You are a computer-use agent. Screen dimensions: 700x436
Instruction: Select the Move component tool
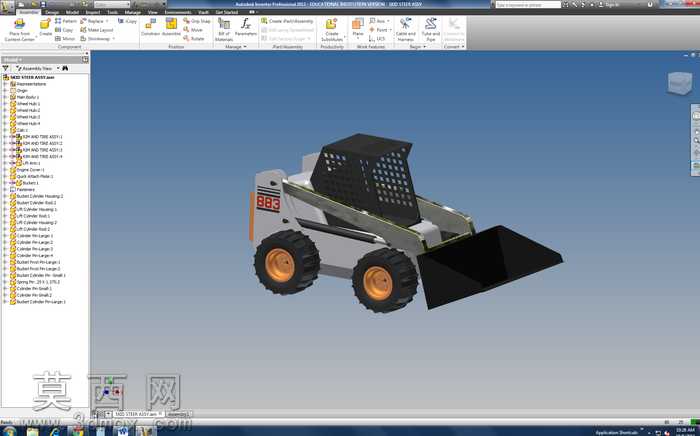coord(193,30)
